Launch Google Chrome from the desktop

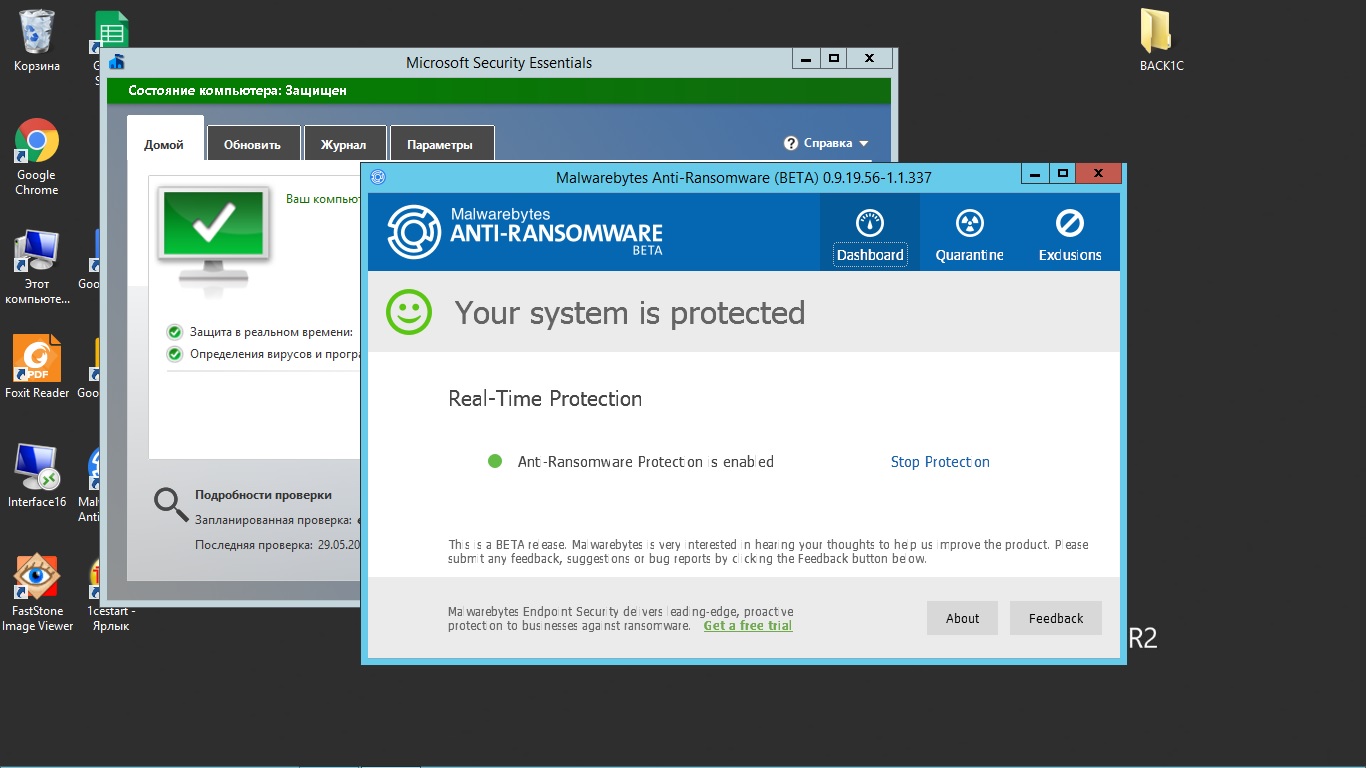(x=37, y=155)
